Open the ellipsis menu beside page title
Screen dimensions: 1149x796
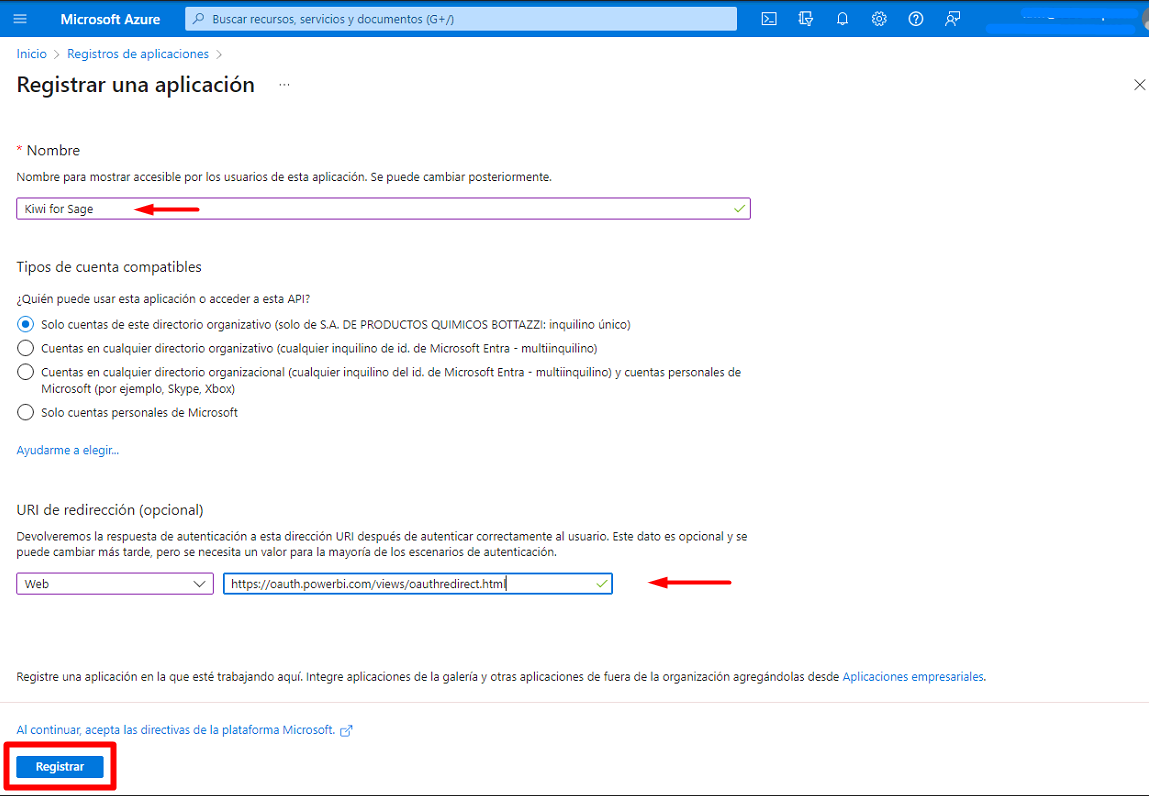pyautogui.click(x=284, y=85)
